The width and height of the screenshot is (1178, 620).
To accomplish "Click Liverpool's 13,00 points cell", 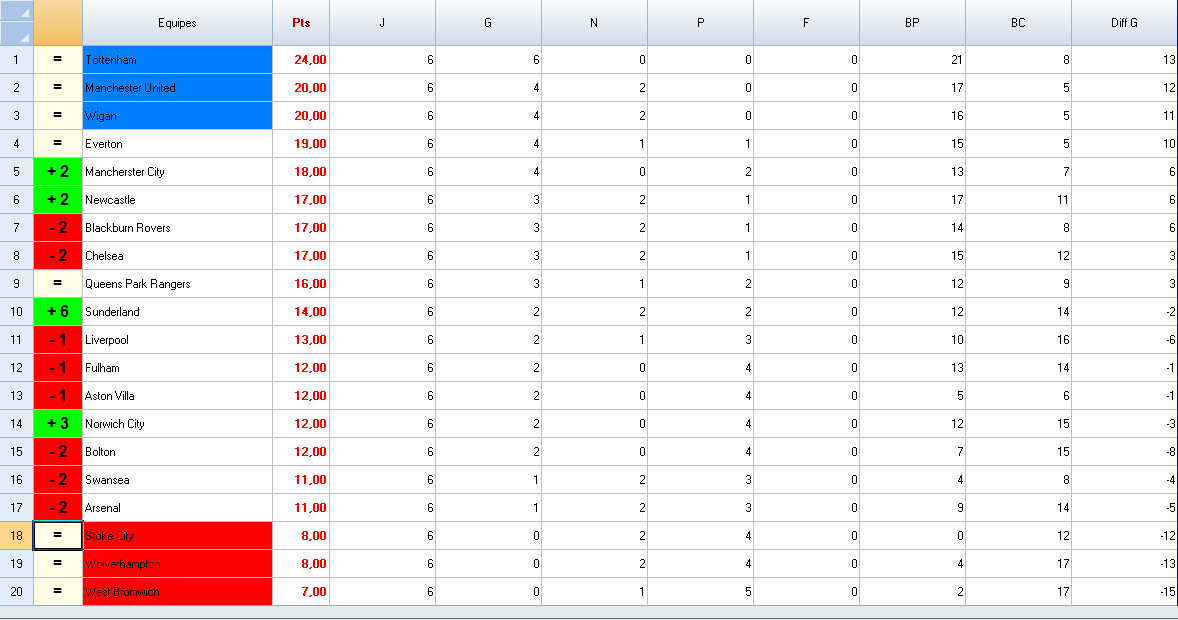I will tap(301, 340).
